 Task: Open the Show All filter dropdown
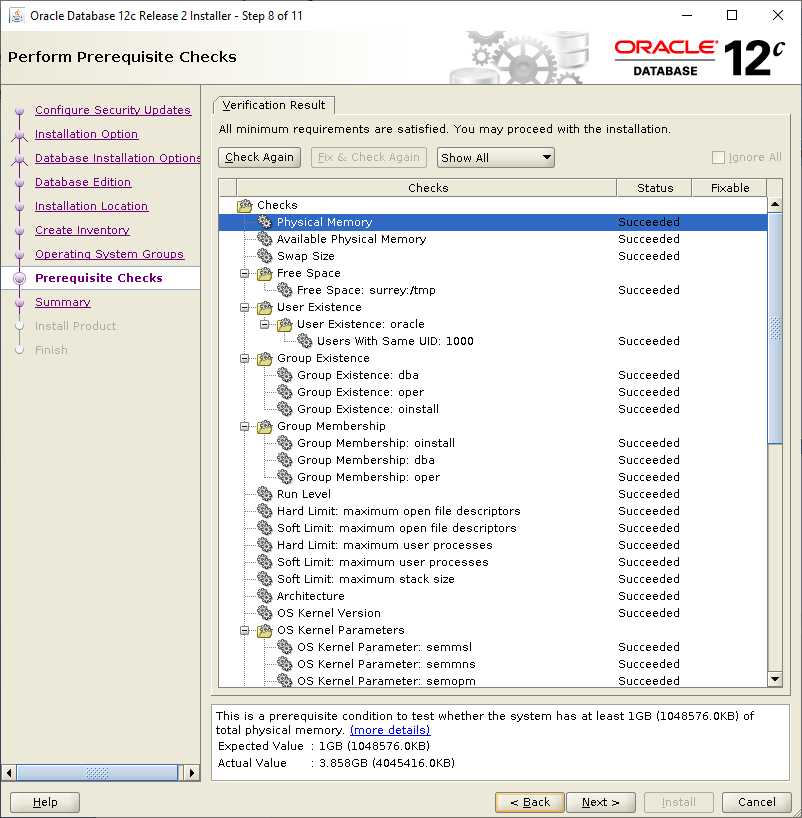(x=496, y=158)
